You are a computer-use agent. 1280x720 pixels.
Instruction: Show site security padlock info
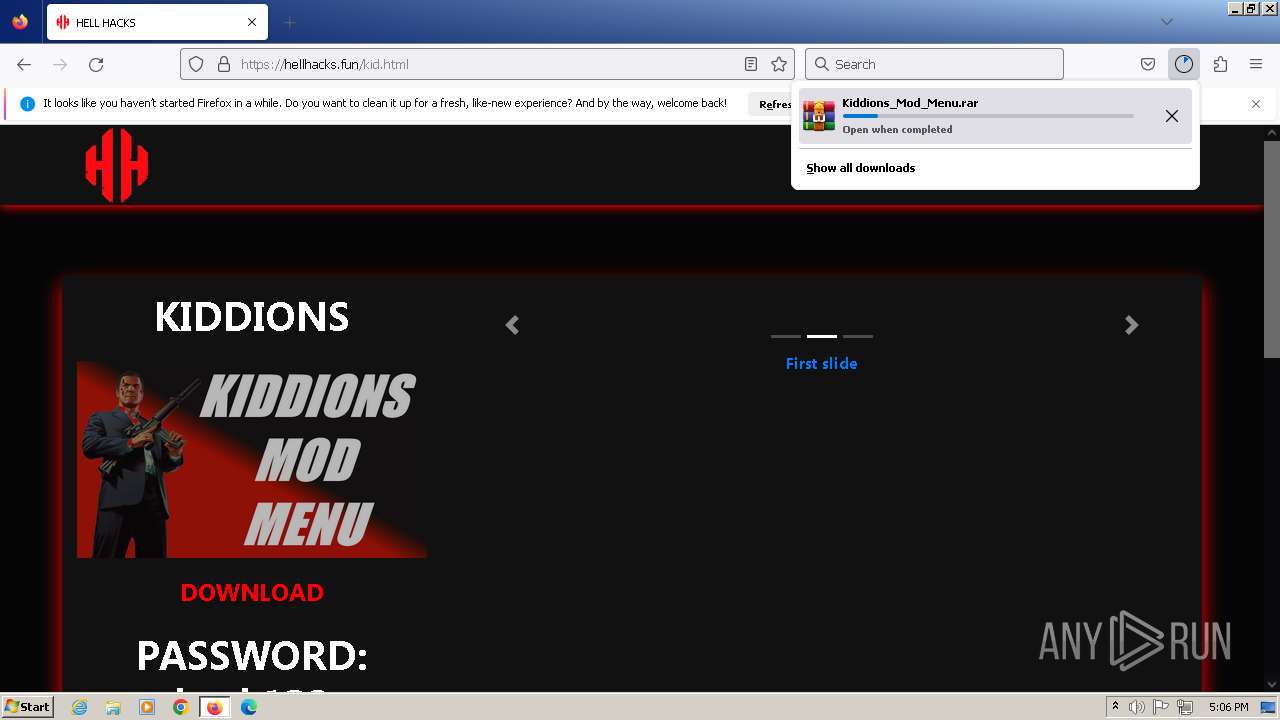[223, 64]
